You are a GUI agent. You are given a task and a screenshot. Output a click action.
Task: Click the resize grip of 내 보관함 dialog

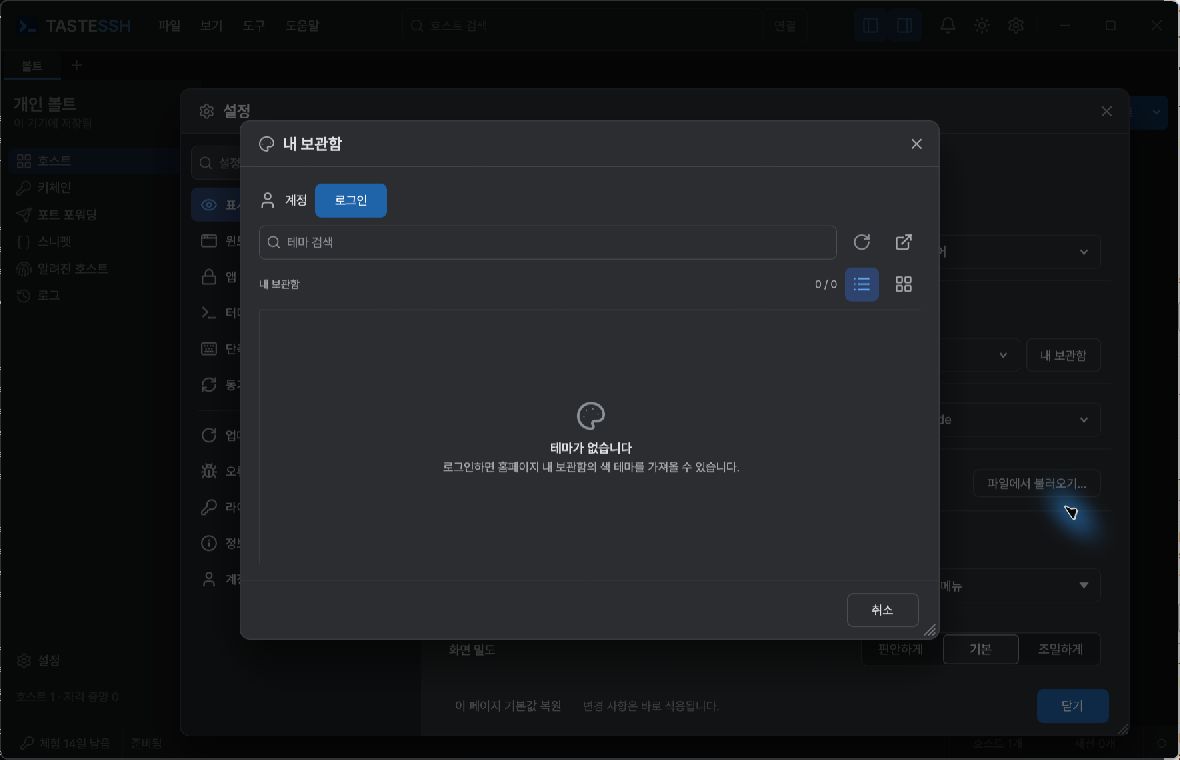point(930,631)
